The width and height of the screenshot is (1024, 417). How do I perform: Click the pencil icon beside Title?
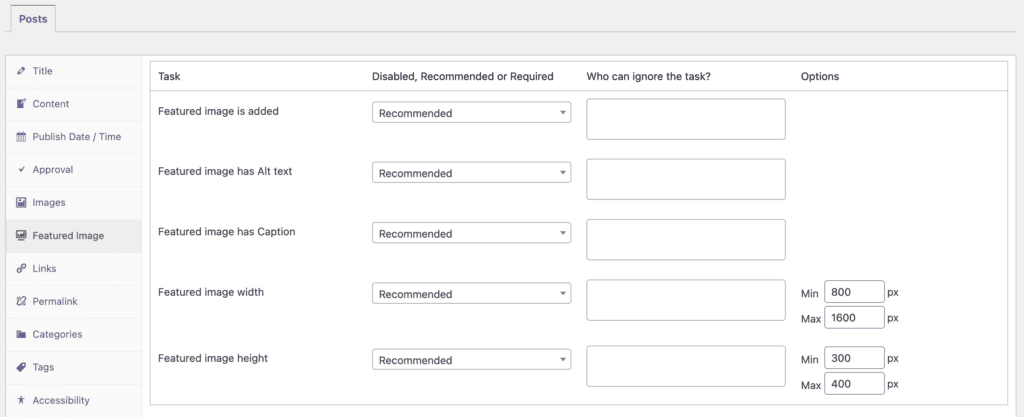[x=21, y=70]
